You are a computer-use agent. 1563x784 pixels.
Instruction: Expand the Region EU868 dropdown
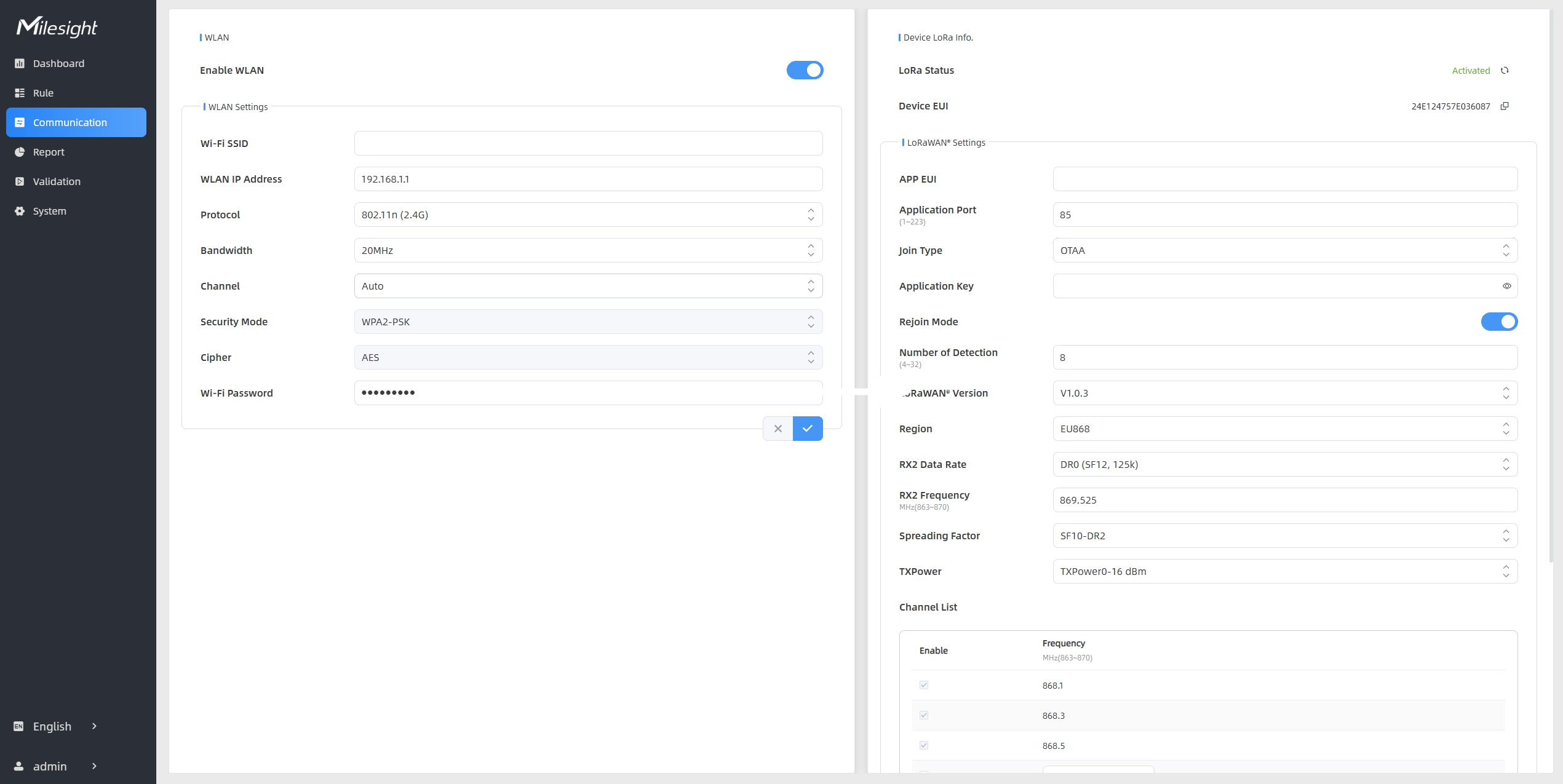pyautogui.click(x=1284, y=429)
